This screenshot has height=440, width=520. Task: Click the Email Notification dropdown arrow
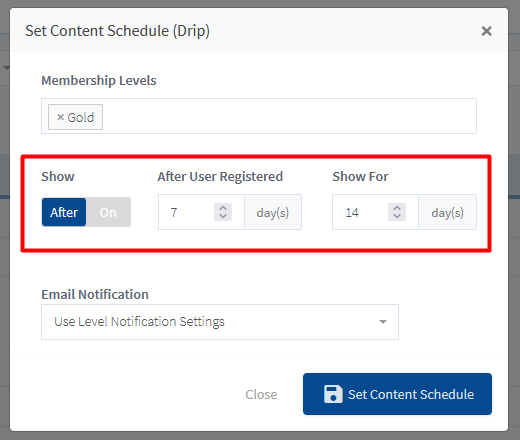383,322
